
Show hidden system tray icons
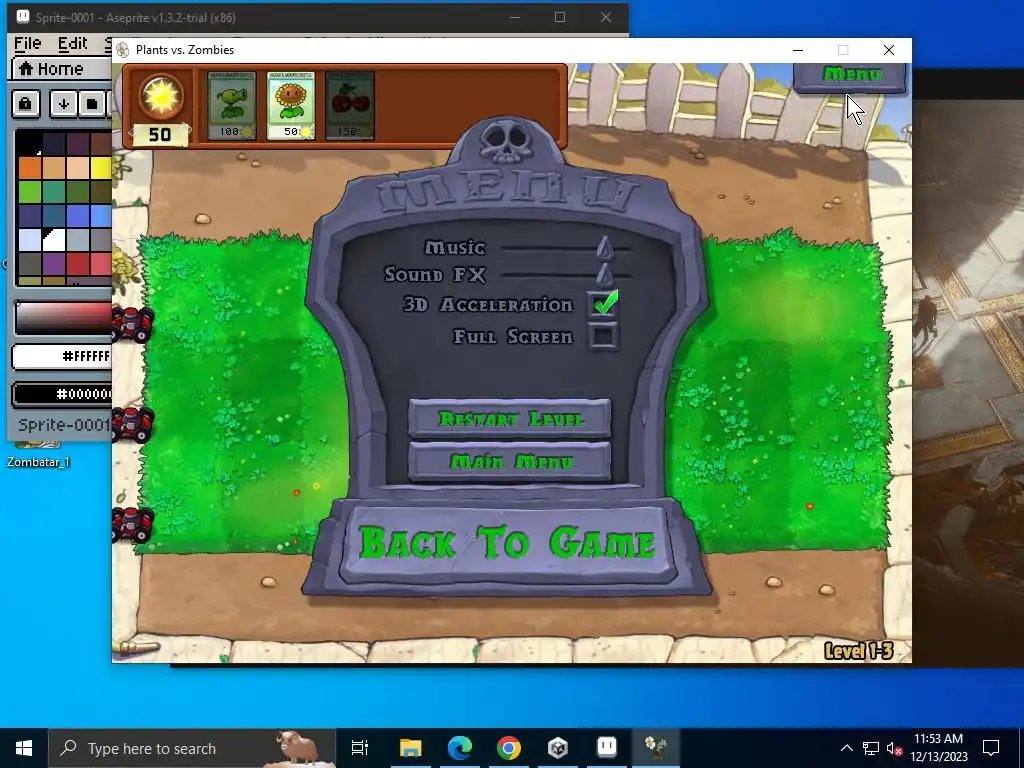[846, 748]
